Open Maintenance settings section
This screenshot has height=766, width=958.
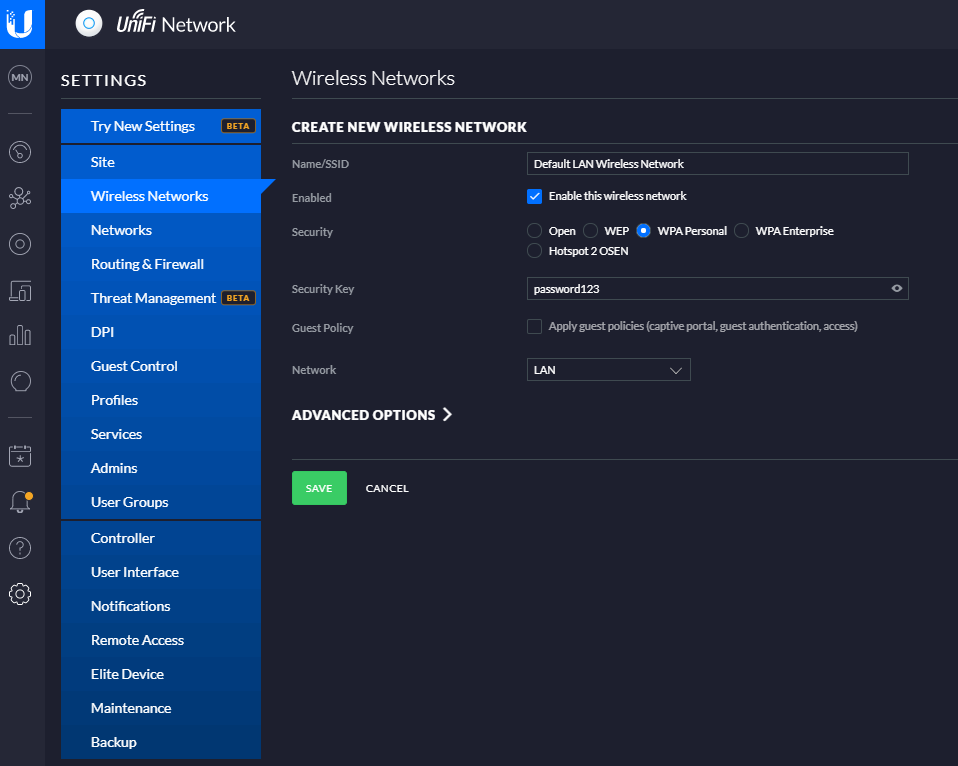[x=161, y=708]
